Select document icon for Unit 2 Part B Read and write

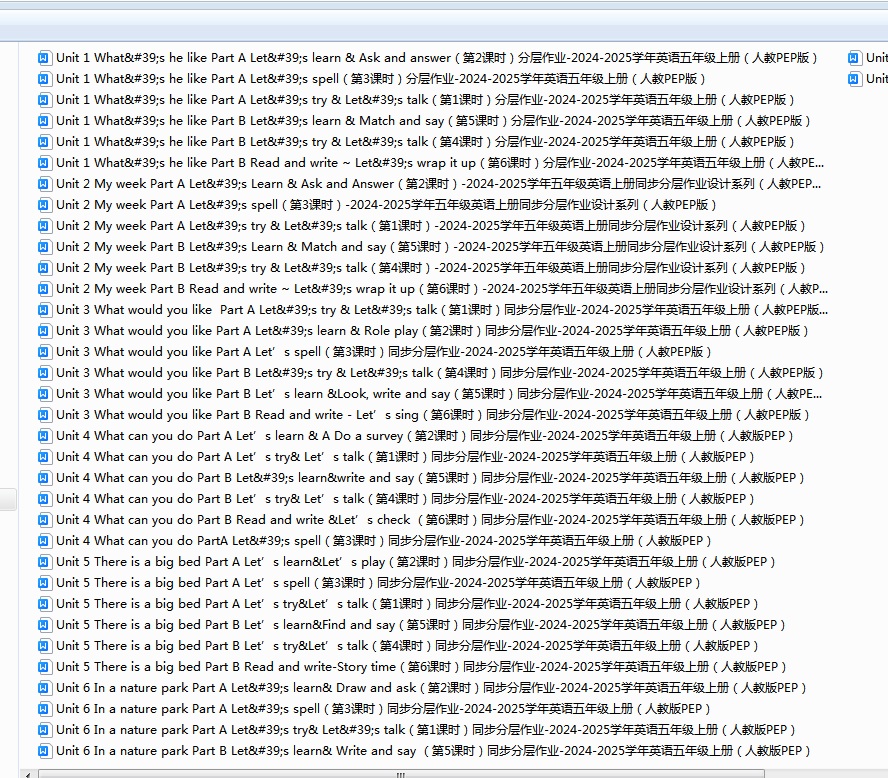44,289
